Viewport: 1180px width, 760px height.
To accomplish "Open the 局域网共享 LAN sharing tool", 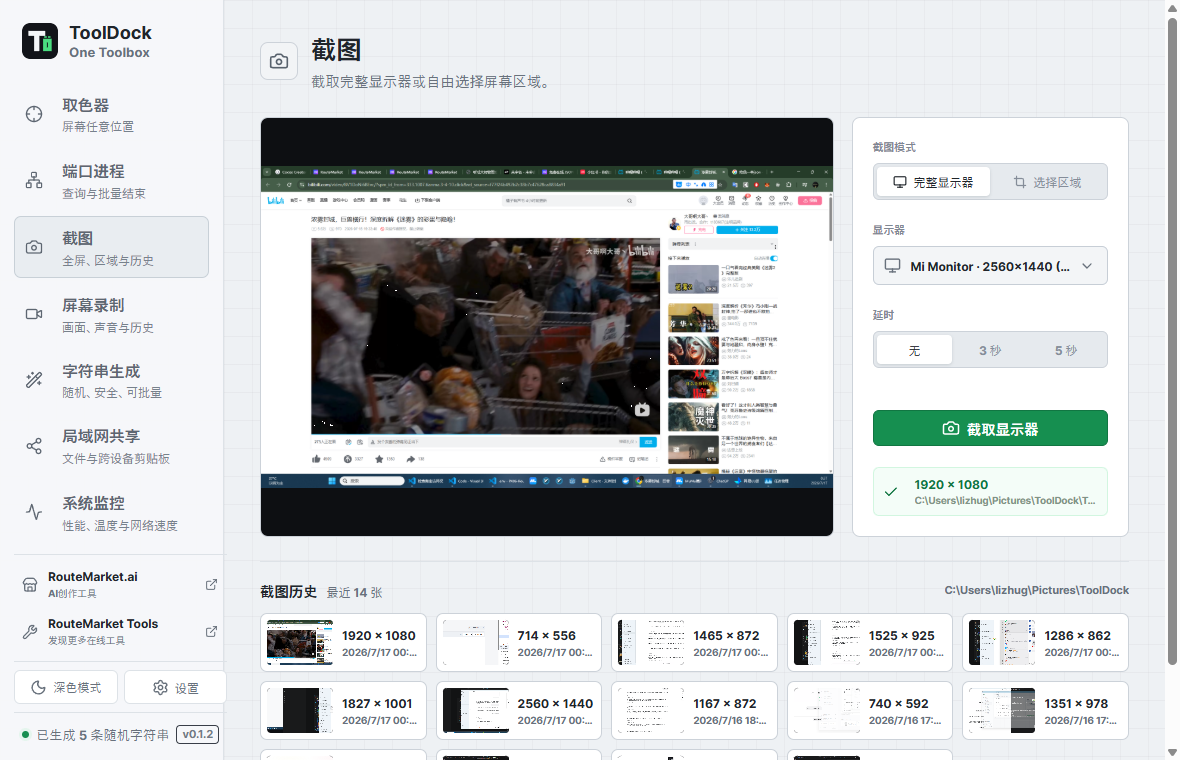I will pos(111,446).
